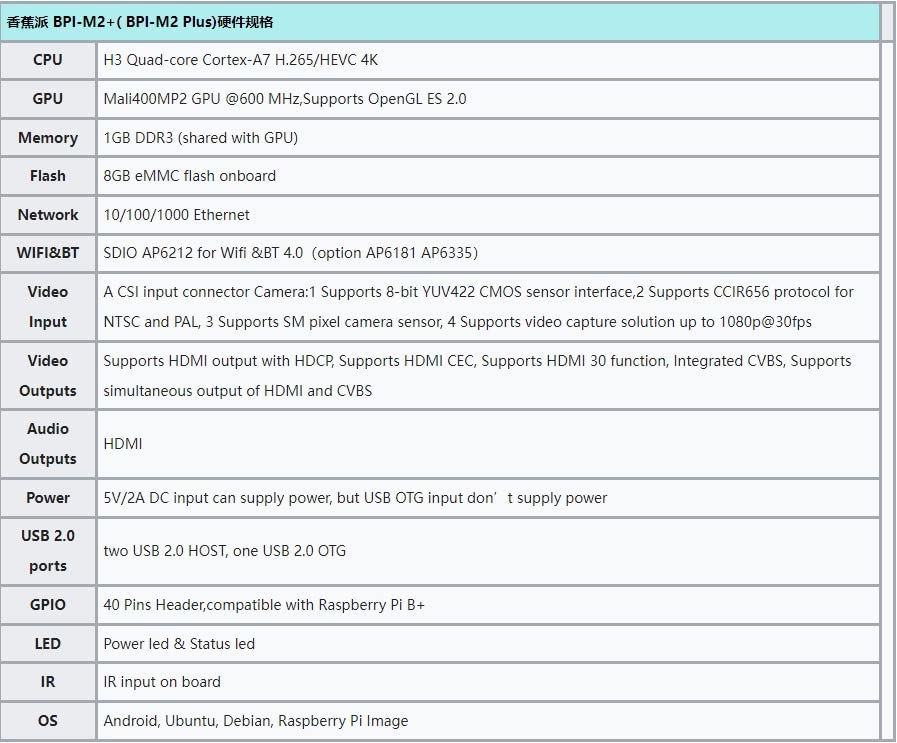The width and height of the screenshot is (897, 743).
Task: Click the '10/100/1000 Ethernet' value
Action: click(x=176, y=215)
